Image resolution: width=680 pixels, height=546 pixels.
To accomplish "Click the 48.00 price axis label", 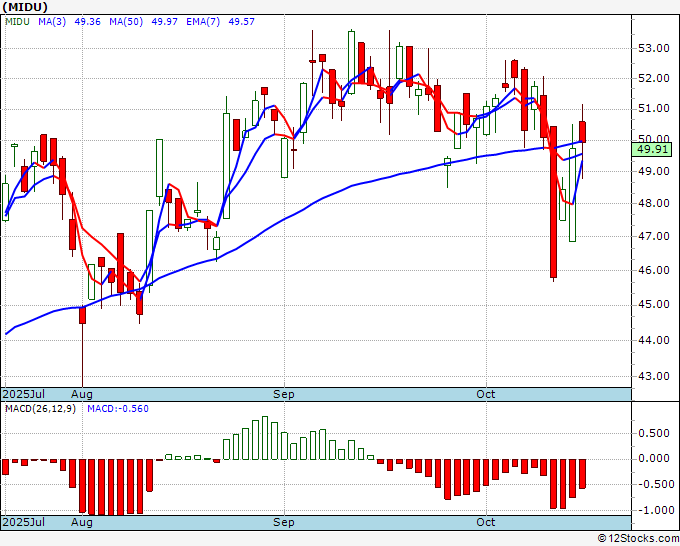I will click(x=654, y=203).
